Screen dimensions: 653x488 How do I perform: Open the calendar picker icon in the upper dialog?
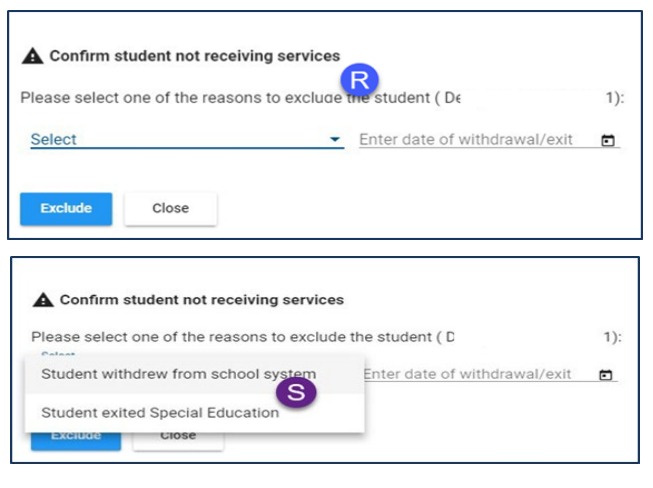point(607,140)
